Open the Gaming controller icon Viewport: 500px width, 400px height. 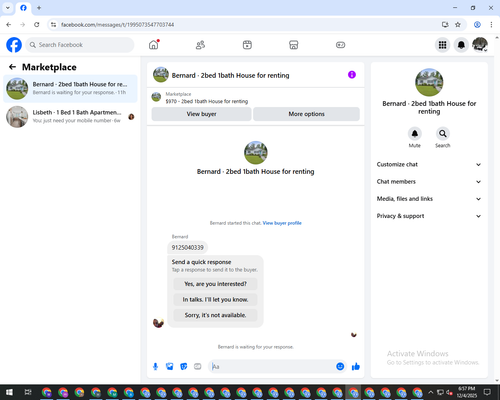pyautogui.click(x=340, y=45)
